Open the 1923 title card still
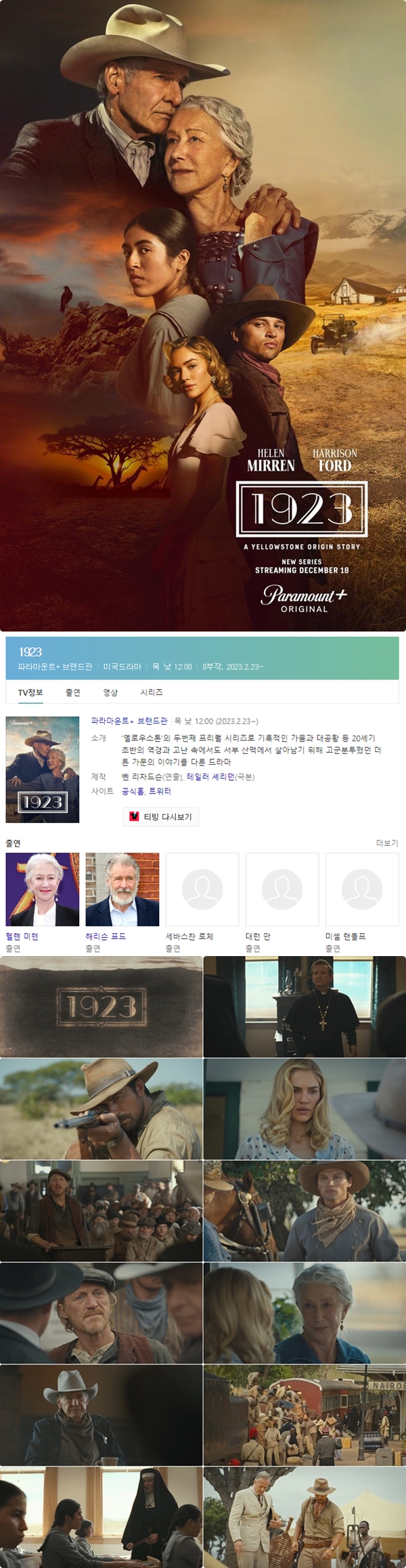The image size is (406, 1568). coord(101,1006)
